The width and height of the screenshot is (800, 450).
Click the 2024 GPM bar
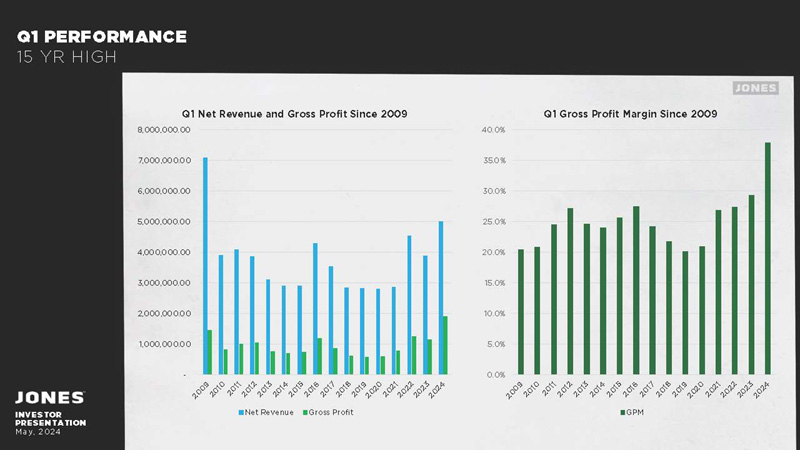[x=767, y=259]
